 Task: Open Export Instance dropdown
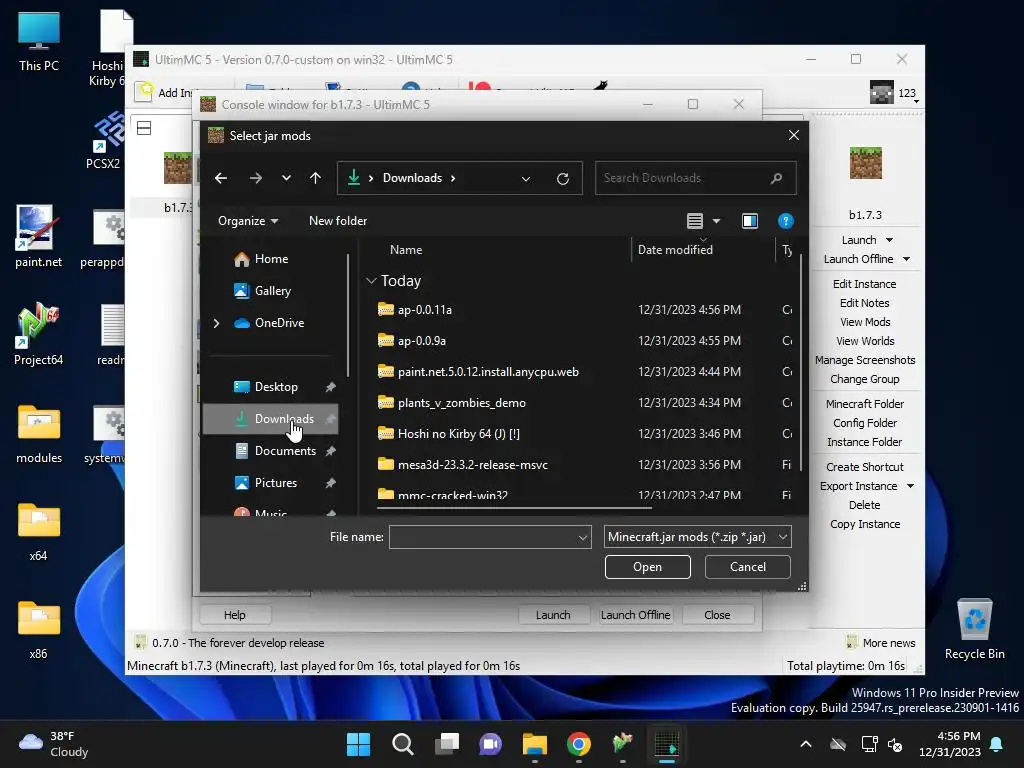tap(910, 486)
